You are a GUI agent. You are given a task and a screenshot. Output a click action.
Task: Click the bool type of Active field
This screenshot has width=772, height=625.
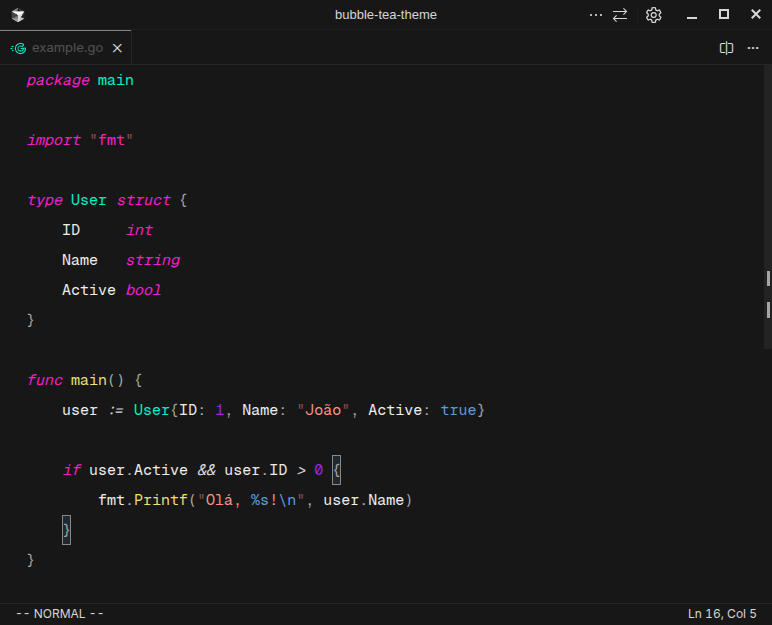click(143, 290)
